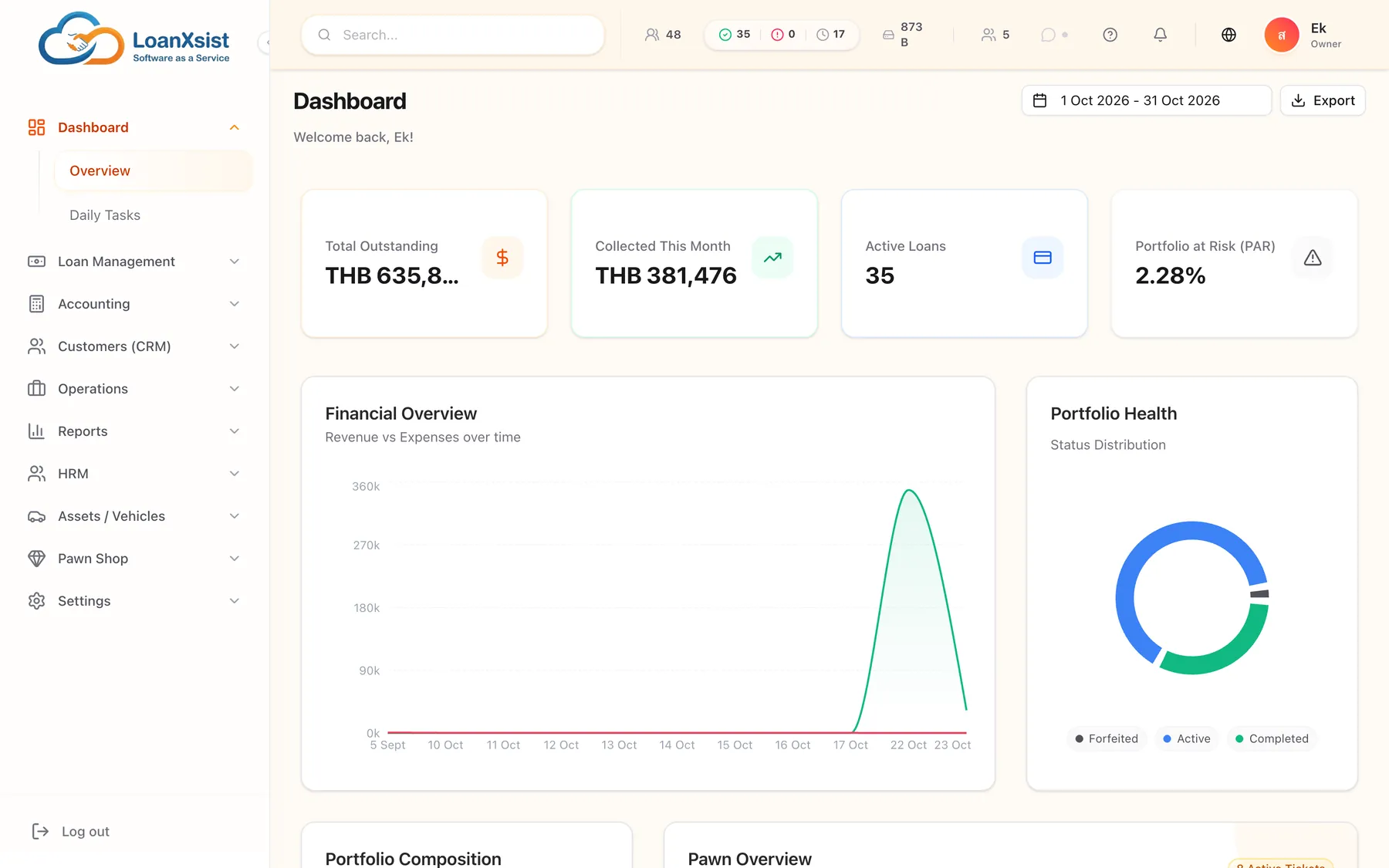Click the trend icon on Collected This Month
The image size is (1389, 868).
[x=772, y=258]
